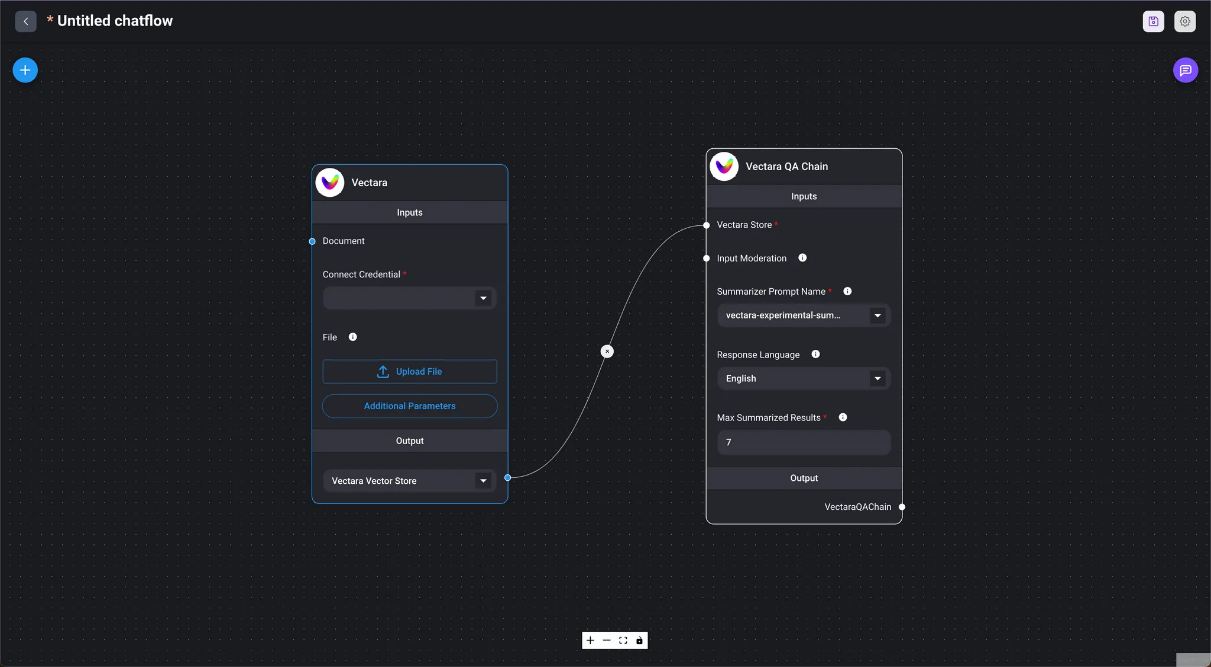The height and width of the screenshot is (667, 1211).
Task: Open the Connect Credential dropdown
Action: [x=409, y=298]
